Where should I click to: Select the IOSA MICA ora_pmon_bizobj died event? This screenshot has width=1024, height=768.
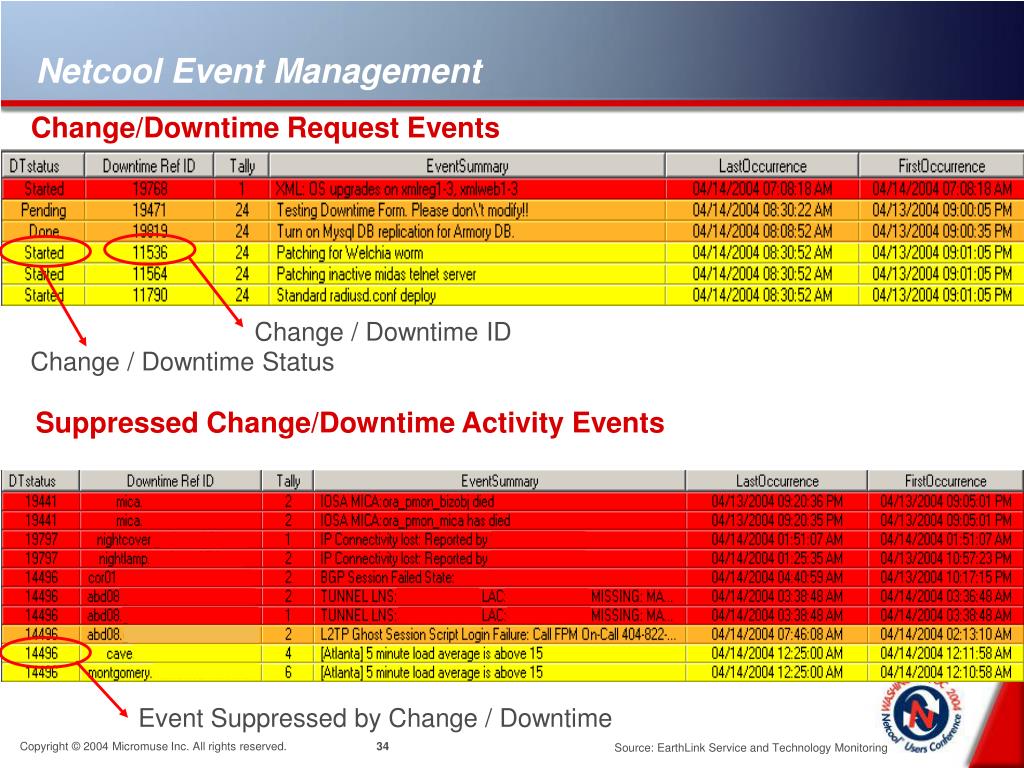pos(407,502)
